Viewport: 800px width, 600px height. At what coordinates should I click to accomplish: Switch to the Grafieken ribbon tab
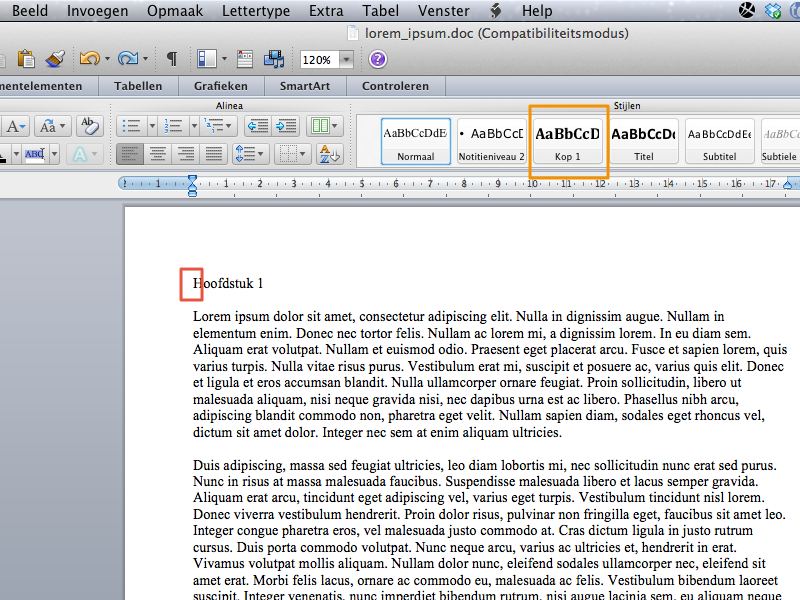point(221,86)
